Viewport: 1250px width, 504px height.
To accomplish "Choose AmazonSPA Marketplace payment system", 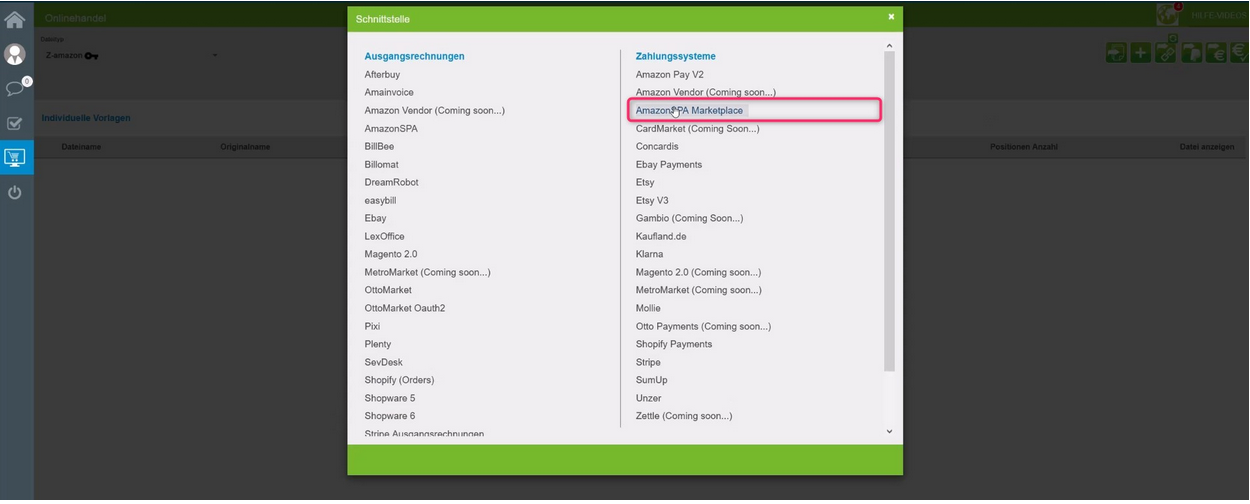I will pyautogui.click(x=690, y=111).
